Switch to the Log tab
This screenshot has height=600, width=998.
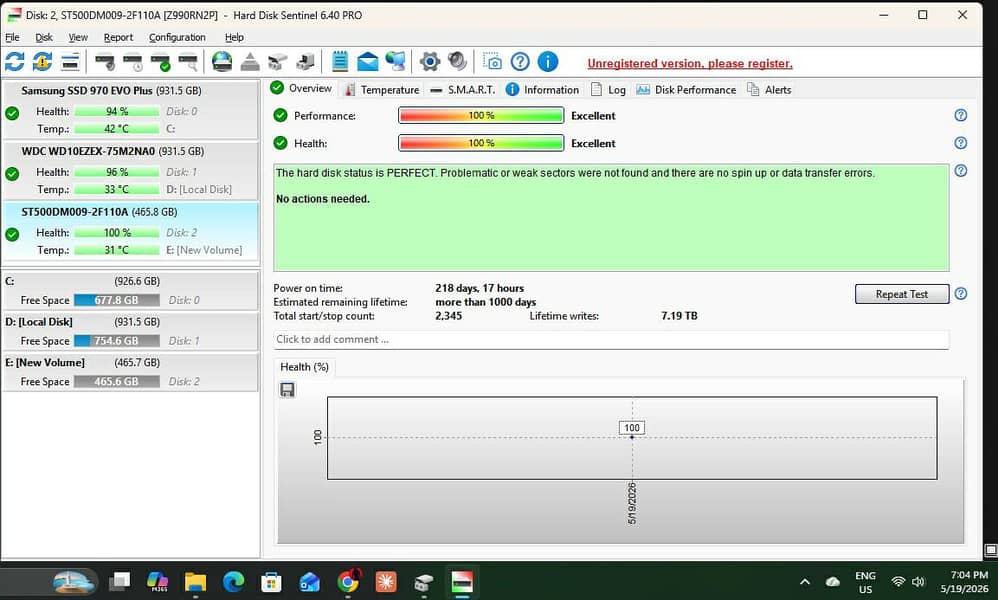click(608, 90)
